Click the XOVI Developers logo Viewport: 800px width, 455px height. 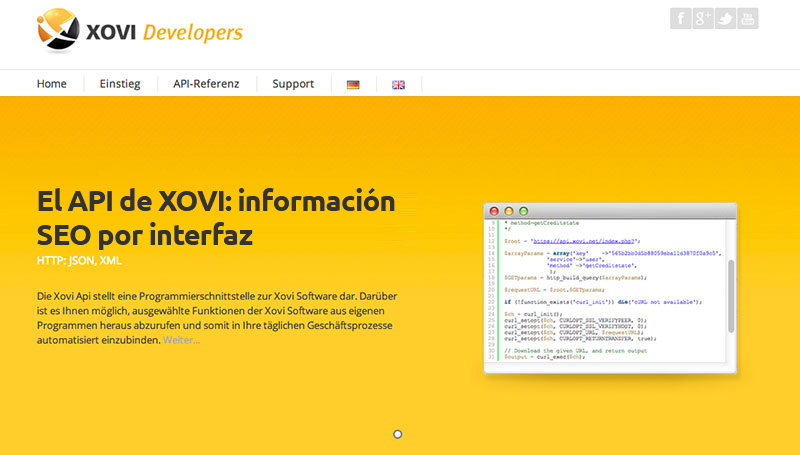point(140,31)
